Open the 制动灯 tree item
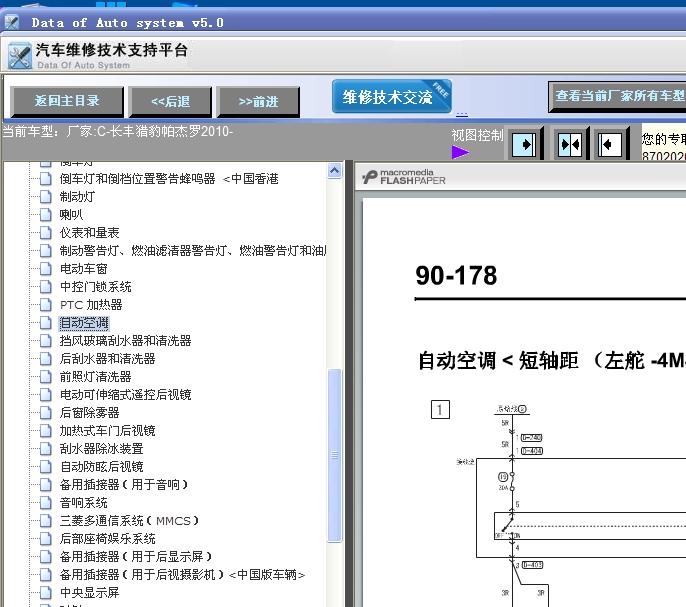686x607 pixels. (x=77, y=196)
